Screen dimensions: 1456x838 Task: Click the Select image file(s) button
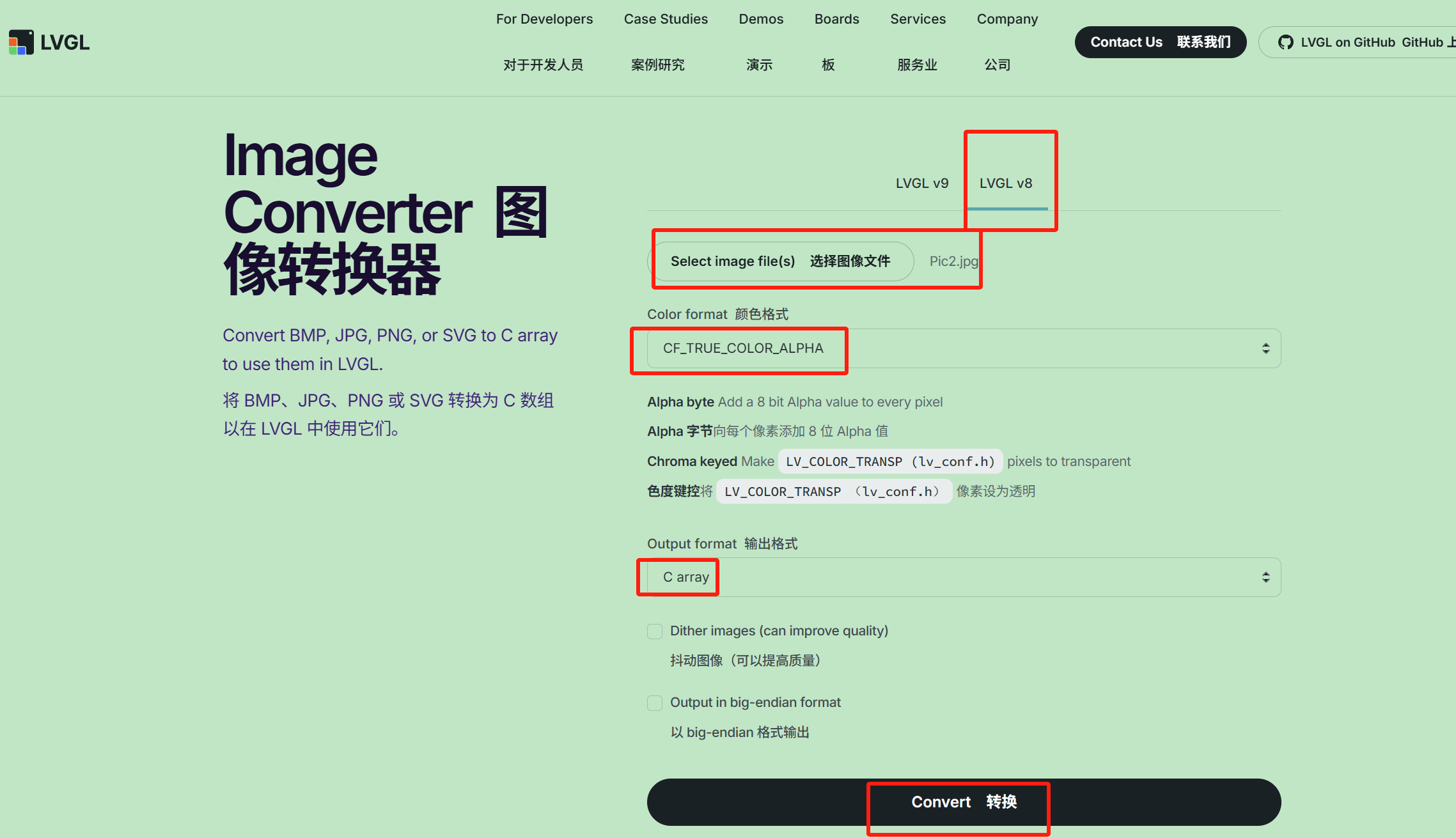(780, 261)
